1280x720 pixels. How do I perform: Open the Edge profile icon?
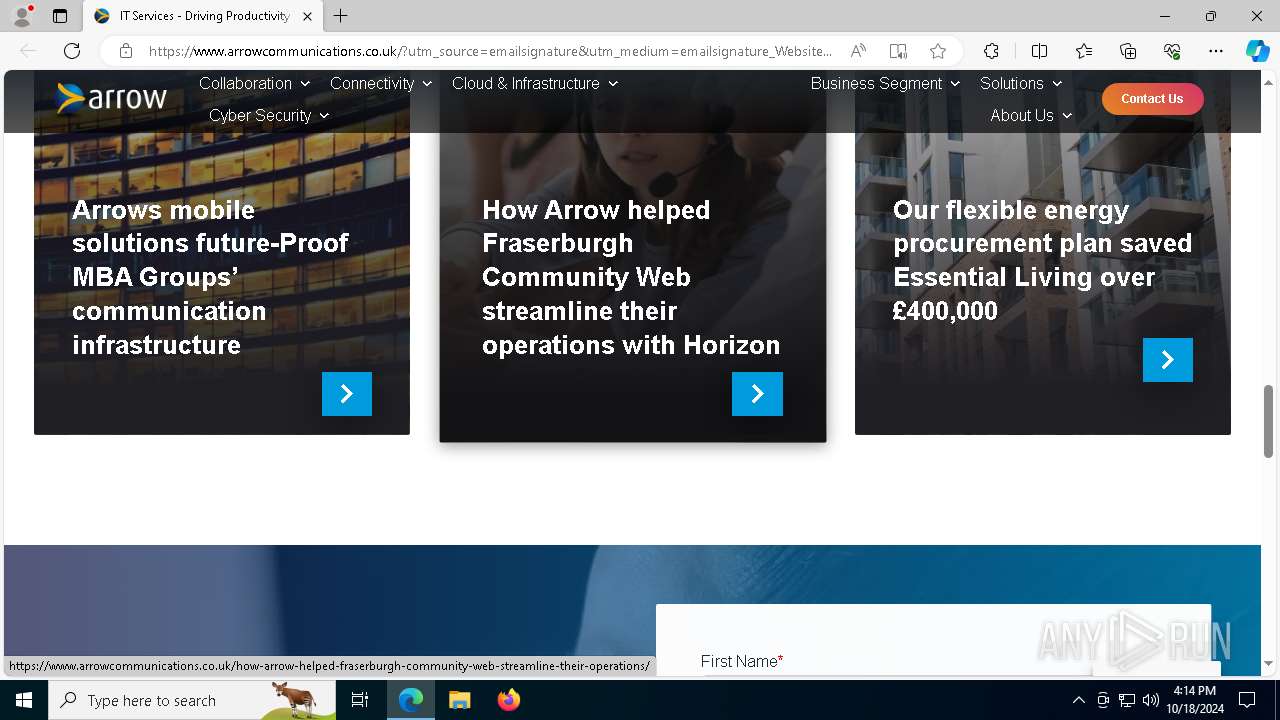point(21,16)
